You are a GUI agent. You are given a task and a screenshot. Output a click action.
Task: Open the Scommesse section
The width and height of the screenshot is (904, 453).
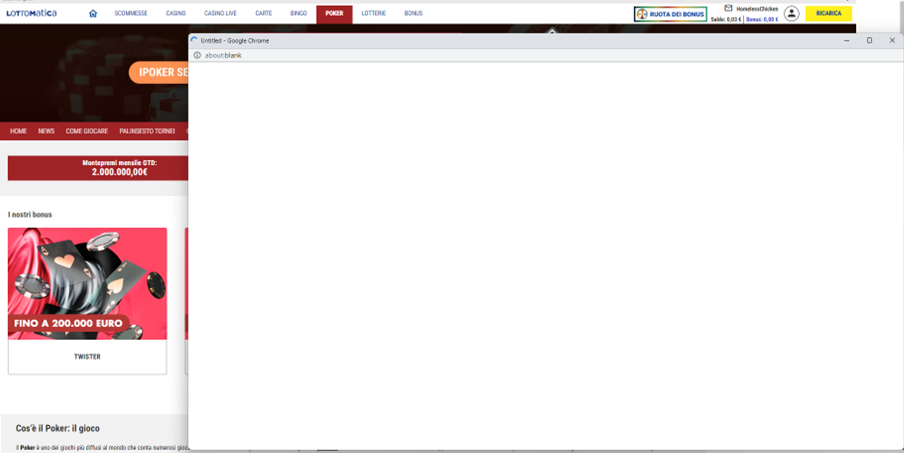coord(131,14)
